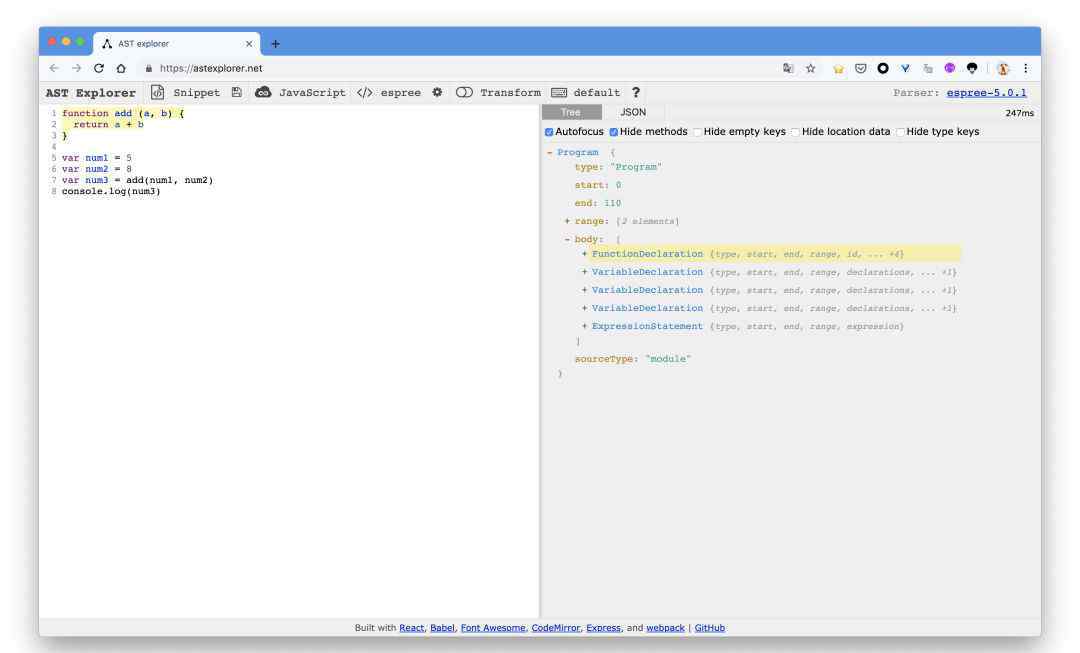The width and height of the screenshot is (1080, 653).
Task: Open a new browser tab
Action: [276, 43]
